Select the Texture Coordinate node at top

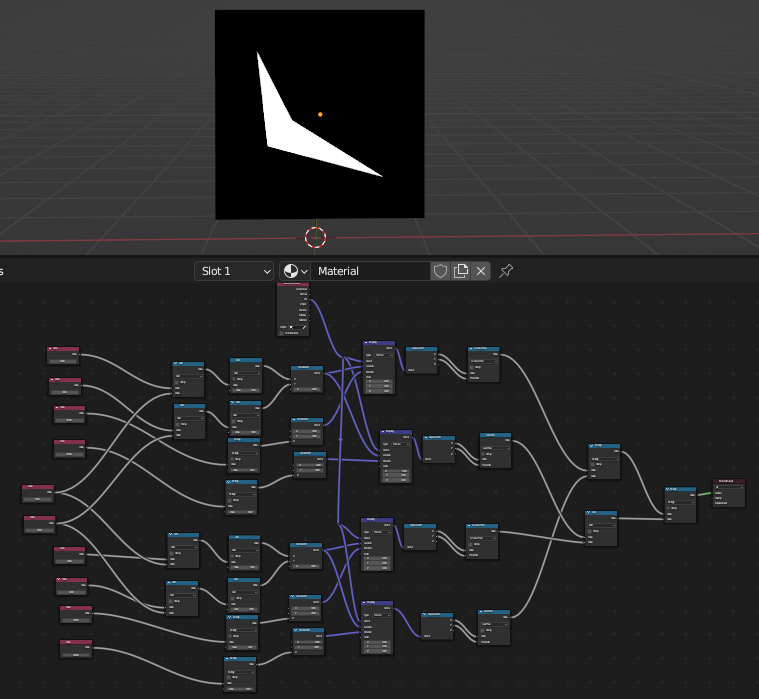click(x=293, y=286)
